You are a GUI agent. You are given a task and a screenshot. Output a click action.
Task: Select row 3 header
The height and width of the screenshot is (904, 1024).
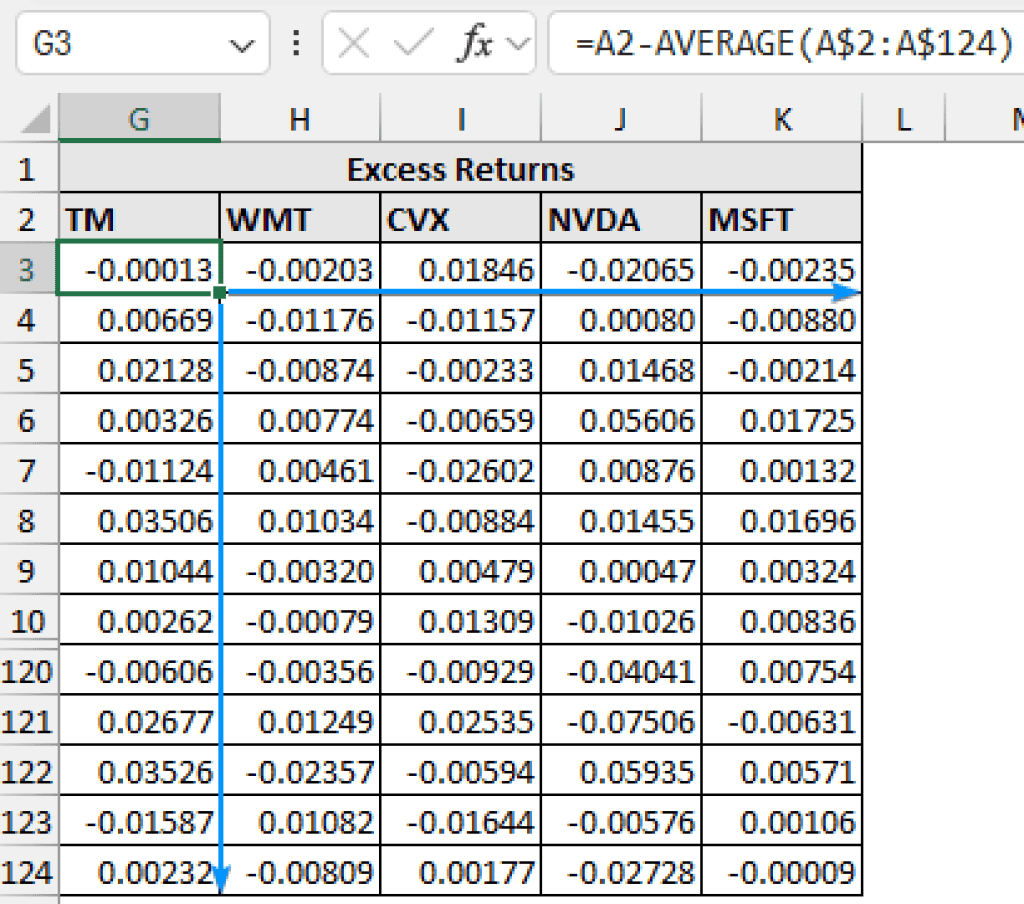(x=28, y=270)
